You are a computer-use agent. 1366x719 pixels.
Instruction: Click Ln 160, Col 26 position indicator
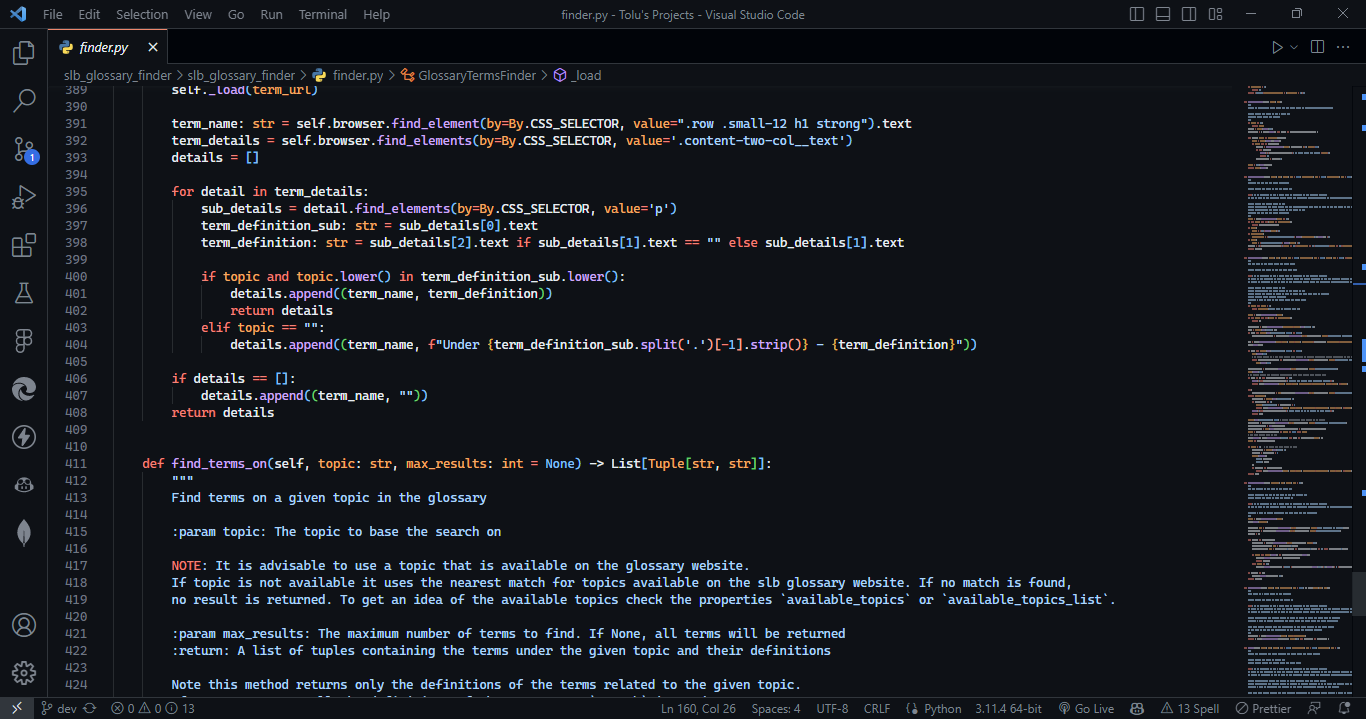point(698,708)
